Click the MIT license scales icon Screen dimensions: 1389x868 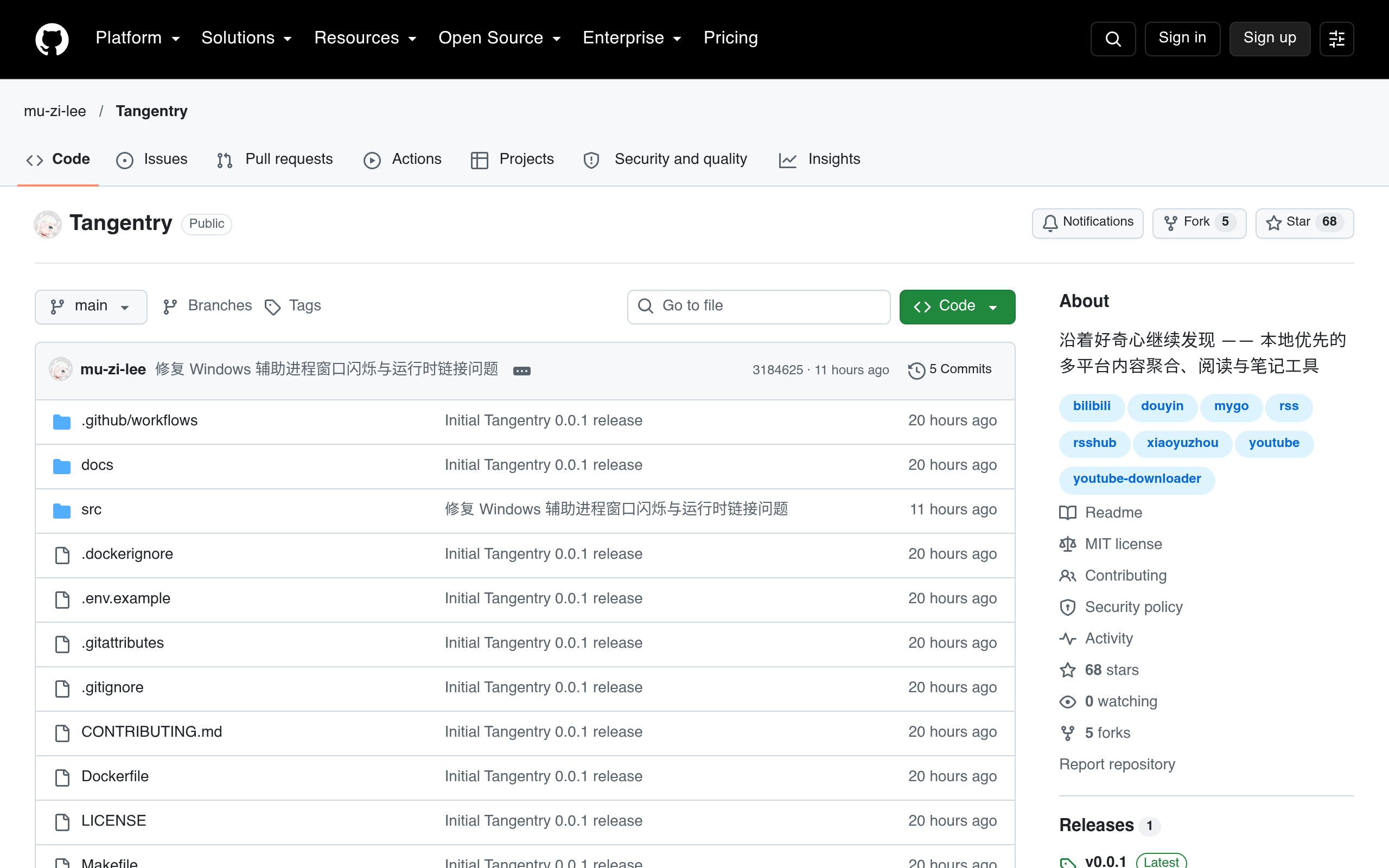point(1068,544)
